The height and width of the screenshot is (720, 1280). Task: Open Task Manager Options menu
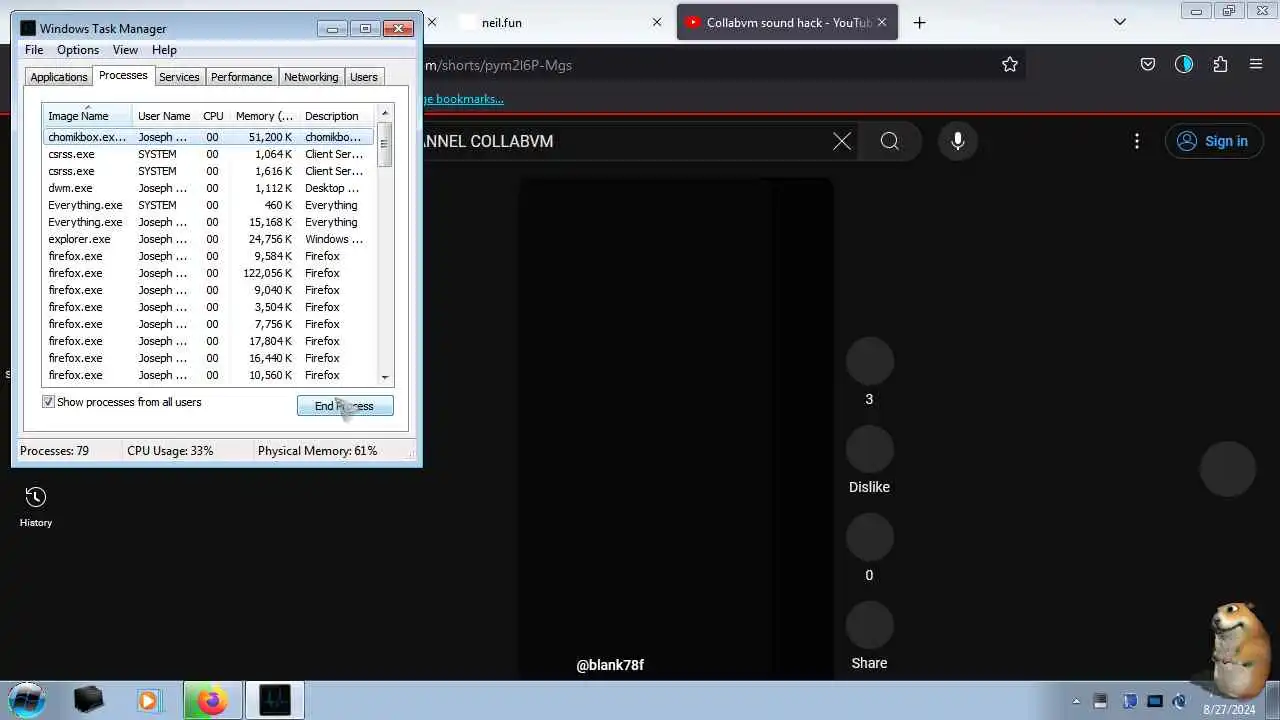tap(78, 50)
